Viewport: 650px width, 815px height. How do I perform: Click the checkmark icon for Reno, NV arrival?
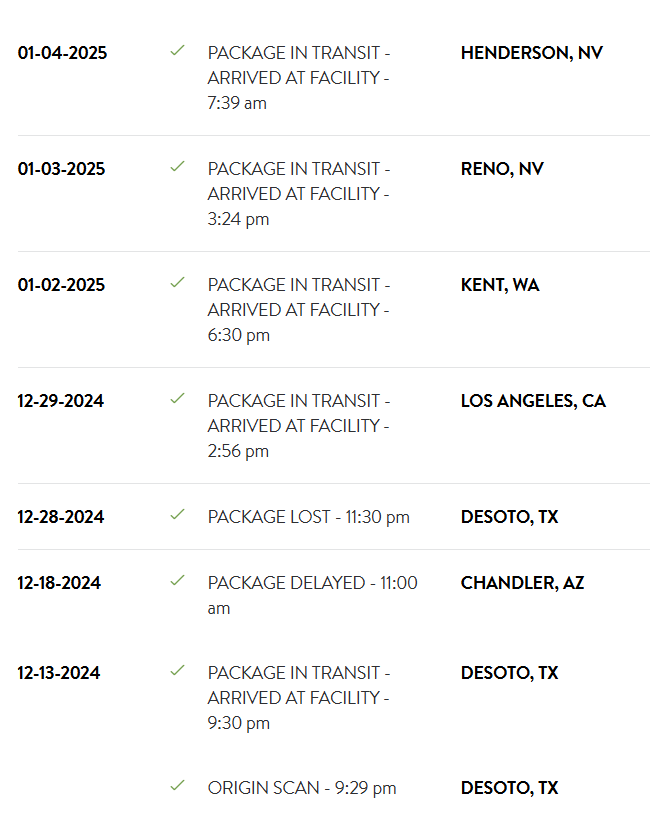point(177,166)
